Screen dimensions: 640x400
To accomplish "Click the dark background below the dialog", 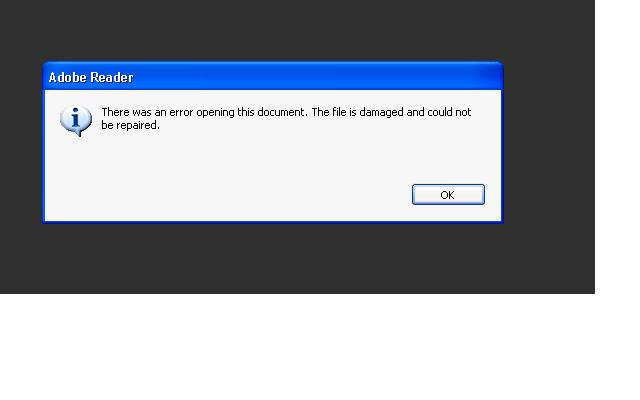I will pyautogui.click(x=286, y=259).
